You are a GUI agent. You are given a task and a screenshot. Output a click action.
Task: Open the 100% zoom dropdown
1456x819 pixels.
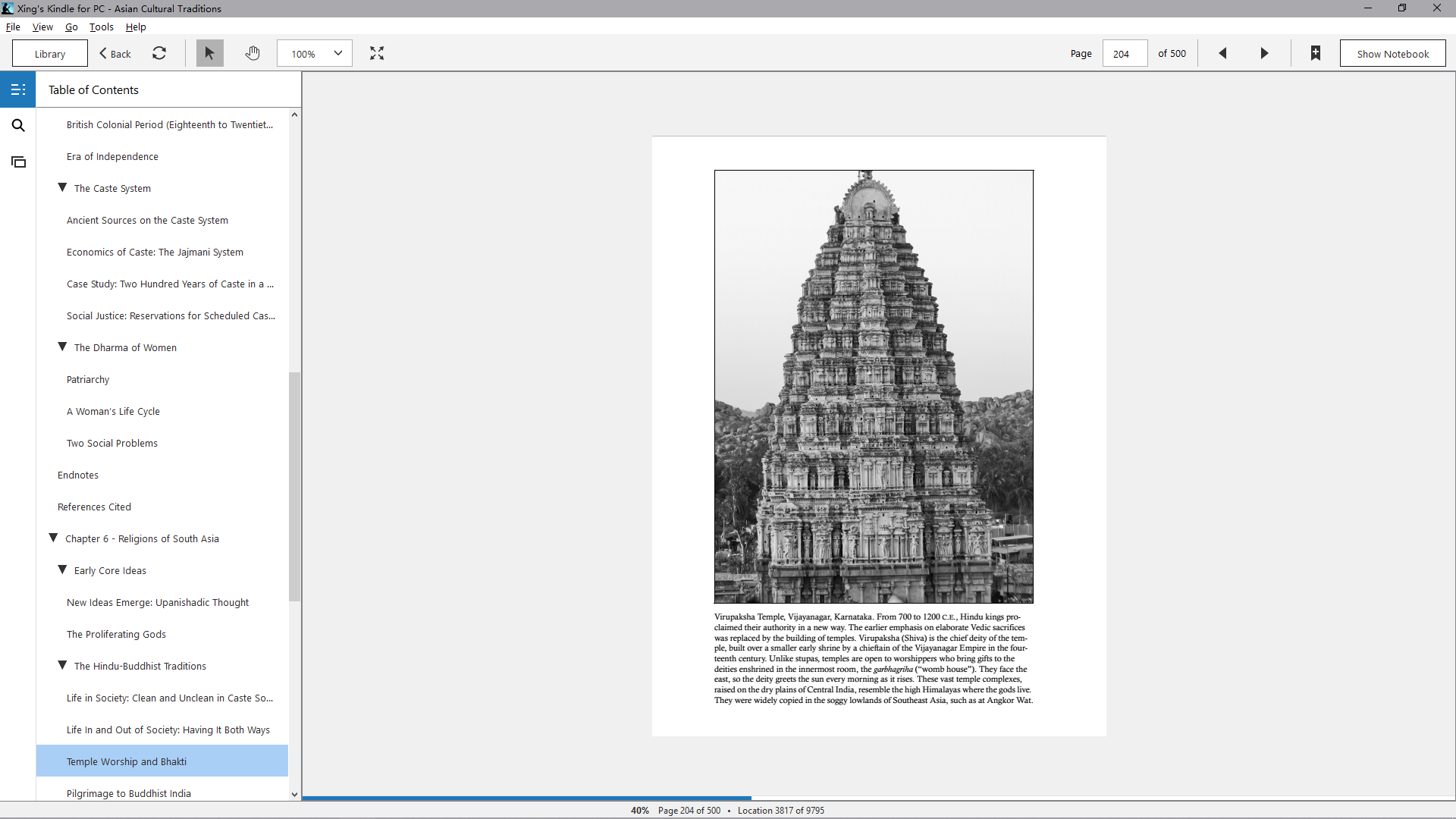pos(315,53)
